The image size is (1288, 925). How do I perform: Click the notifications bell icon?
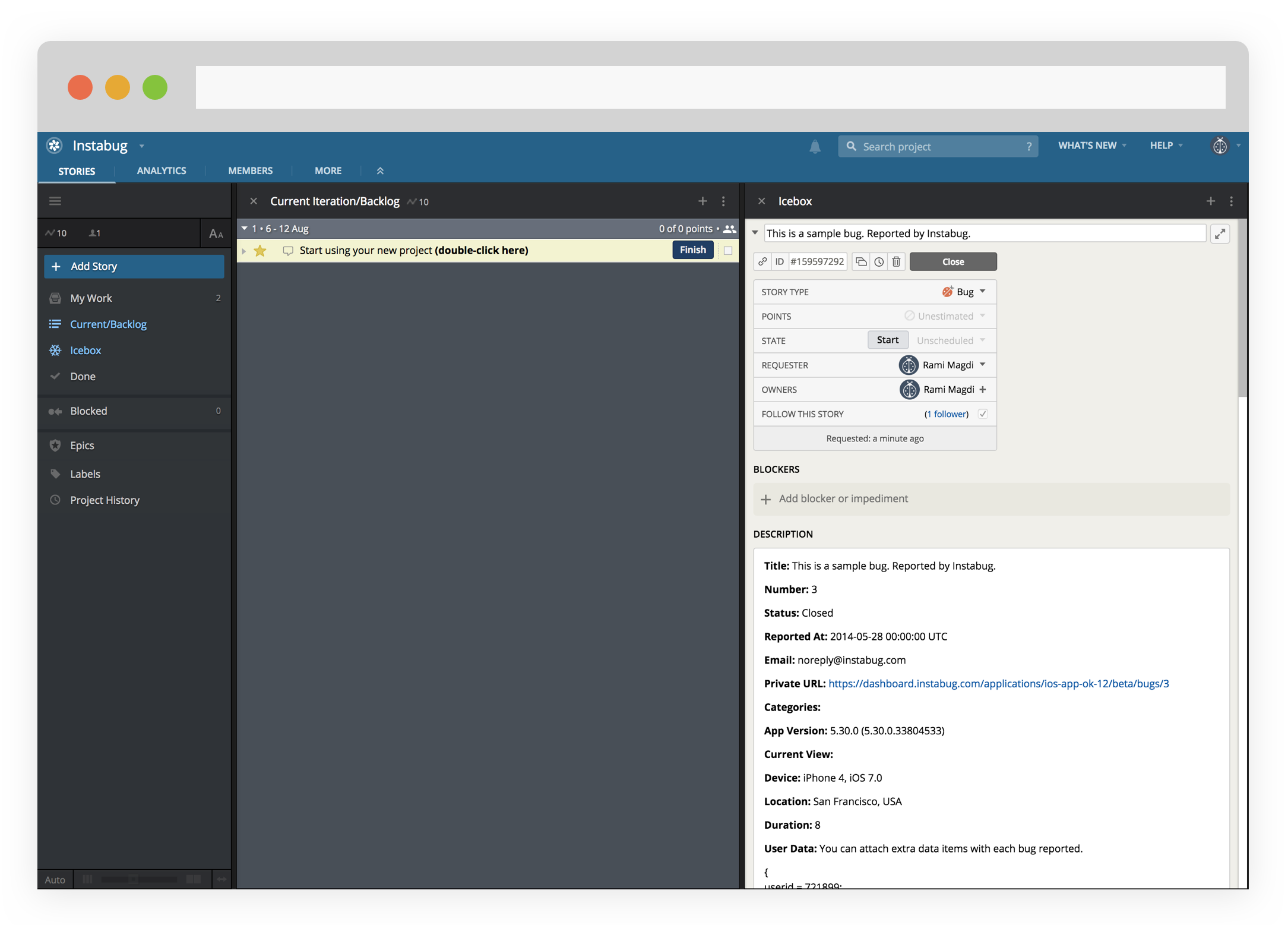[x=815, y=147]
